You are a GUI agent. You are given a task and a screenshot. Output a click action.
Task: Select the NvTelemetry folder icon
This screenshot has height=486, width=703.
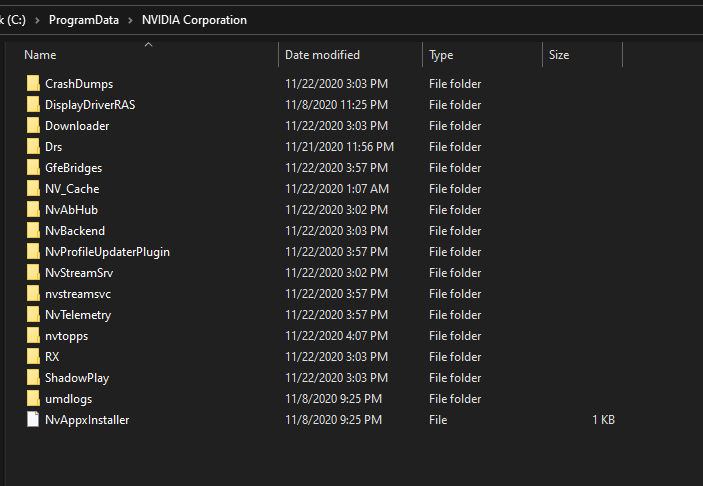[33, 314]
